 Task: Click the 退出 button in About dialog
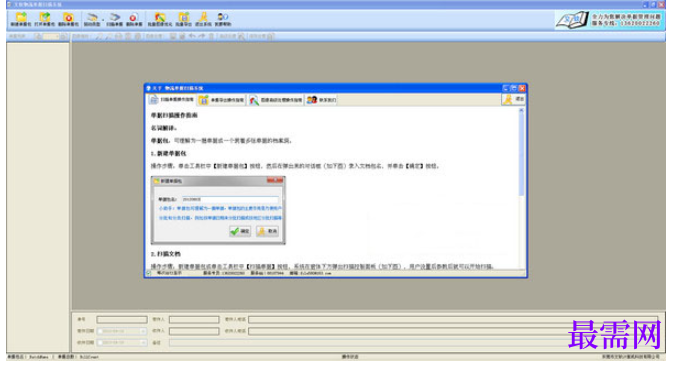[x=513, y=100]
